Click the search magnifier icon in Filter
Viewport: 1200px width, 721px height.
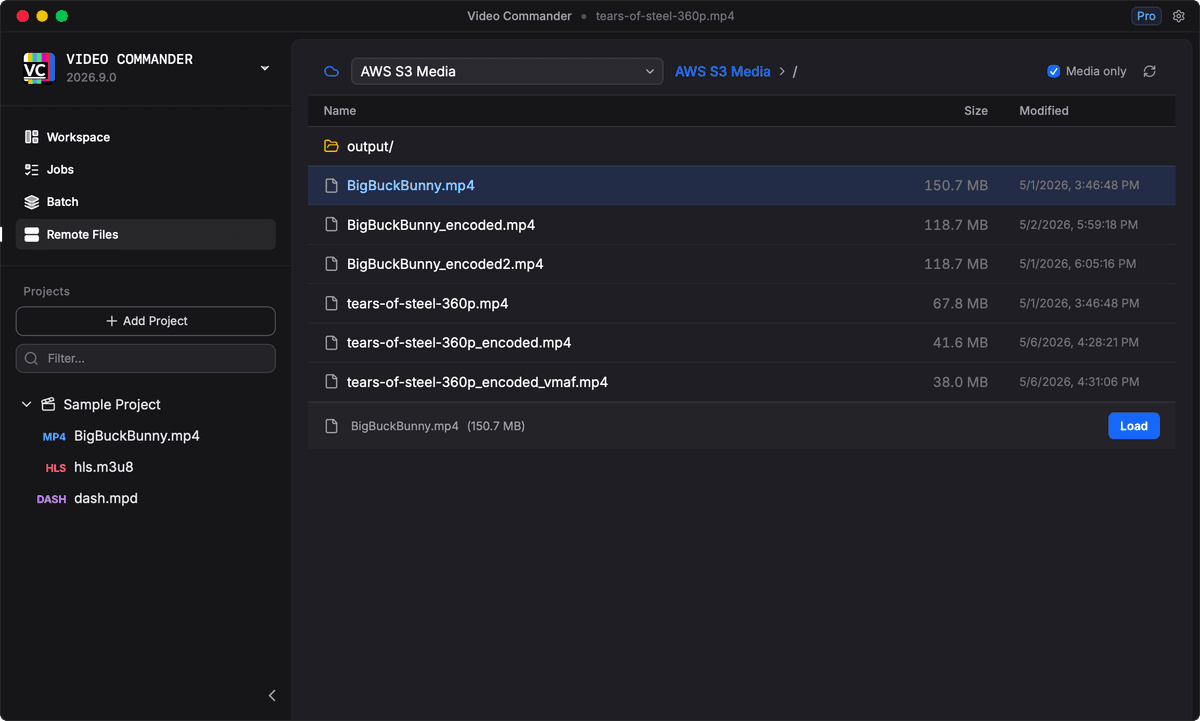[x=32, y=358]
